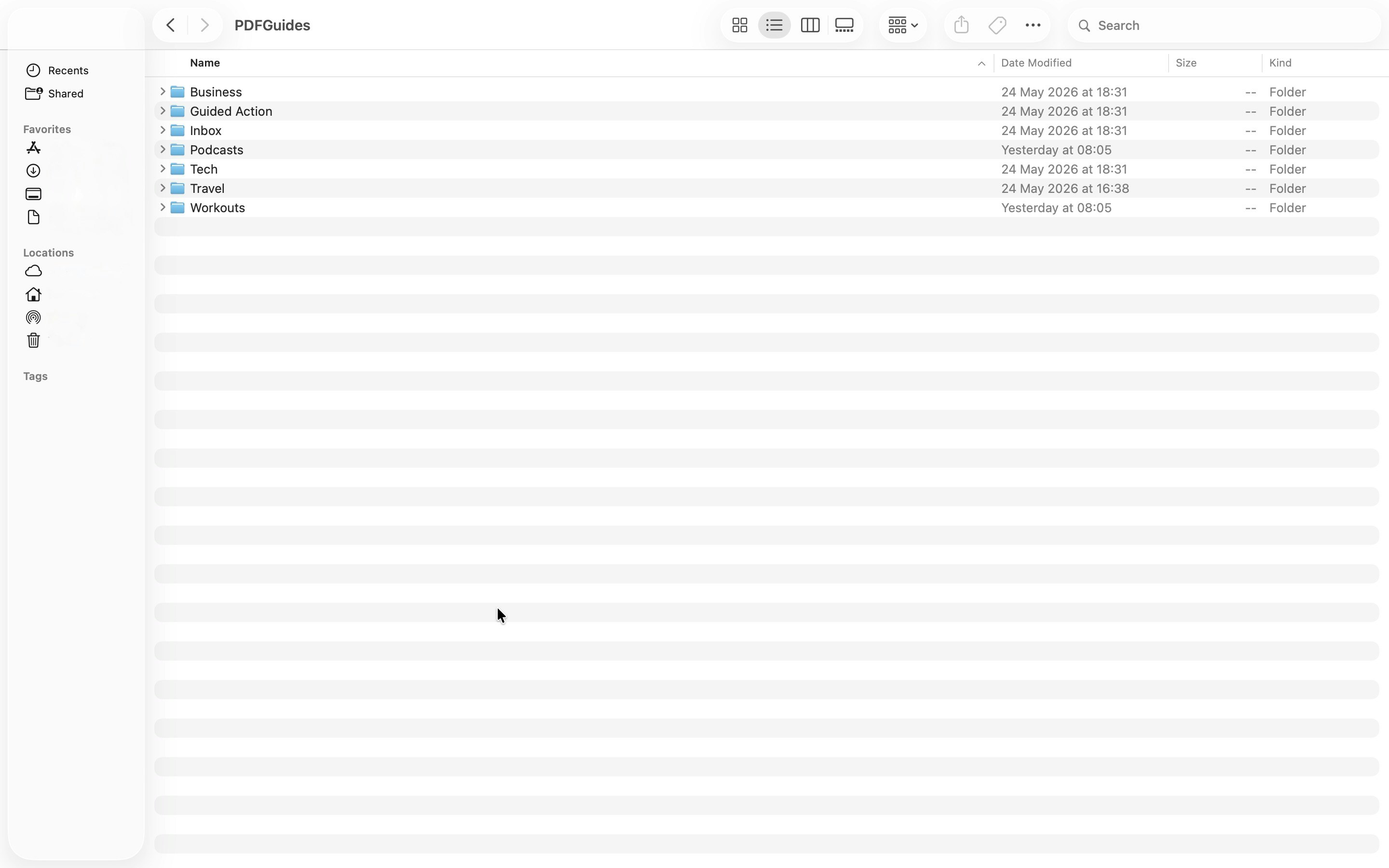This screenshot has width=1389, height=868.
Task: Sort by Name column header
Action: click(205, 63)
